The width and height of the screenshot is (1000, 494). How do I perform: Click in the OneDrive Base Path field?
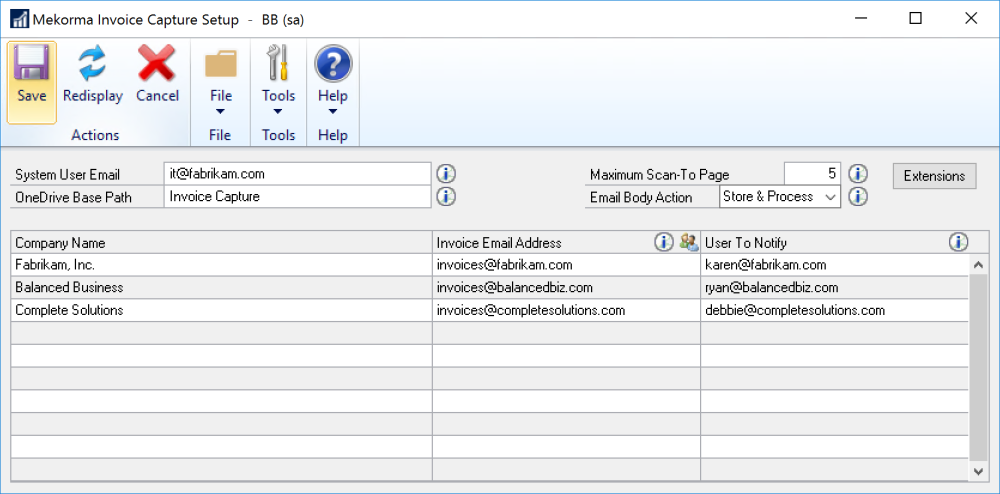297,197
